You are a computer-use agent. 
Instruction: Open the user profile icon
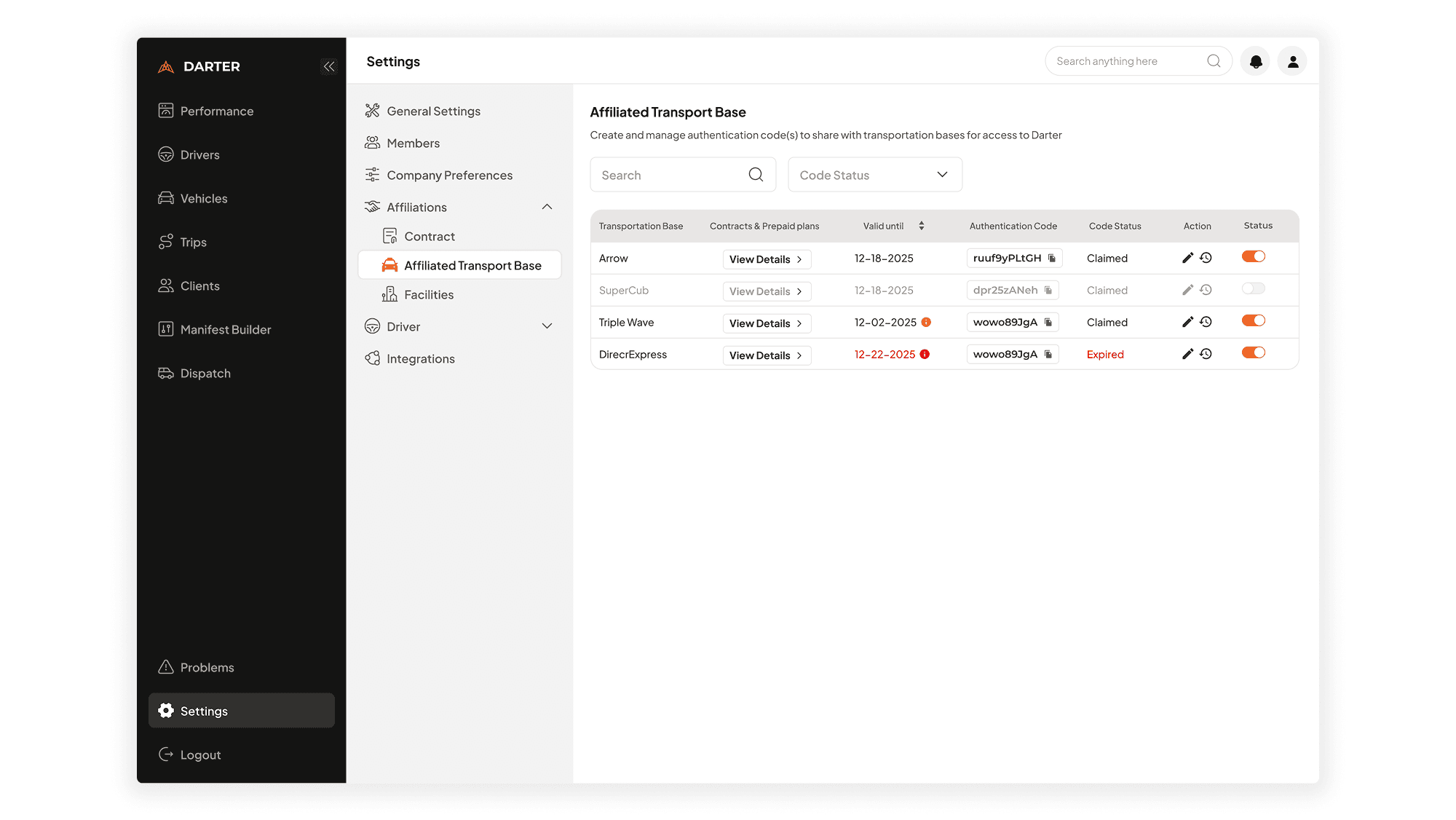1292,62
